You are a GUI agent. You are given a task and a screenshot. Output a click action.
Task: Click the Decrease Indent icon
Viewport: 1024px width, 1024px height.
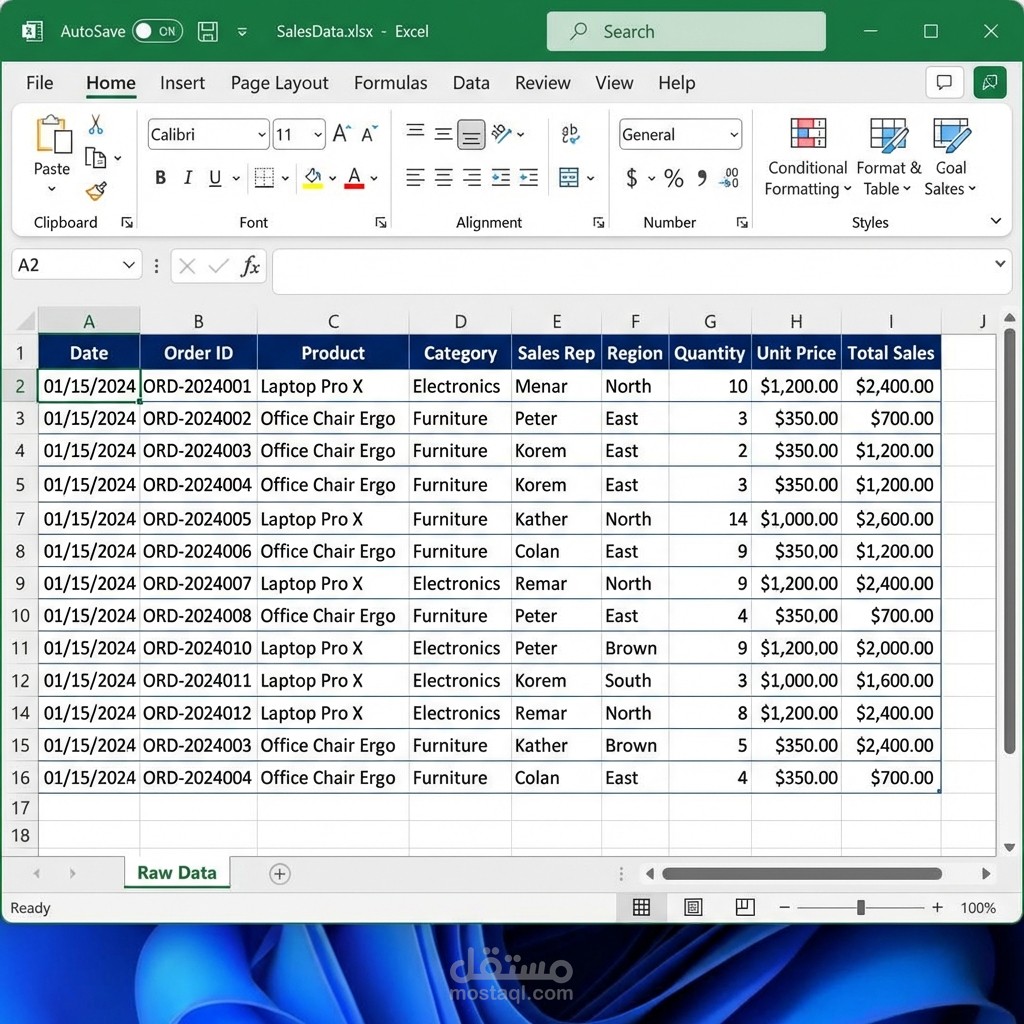[501, 178]
